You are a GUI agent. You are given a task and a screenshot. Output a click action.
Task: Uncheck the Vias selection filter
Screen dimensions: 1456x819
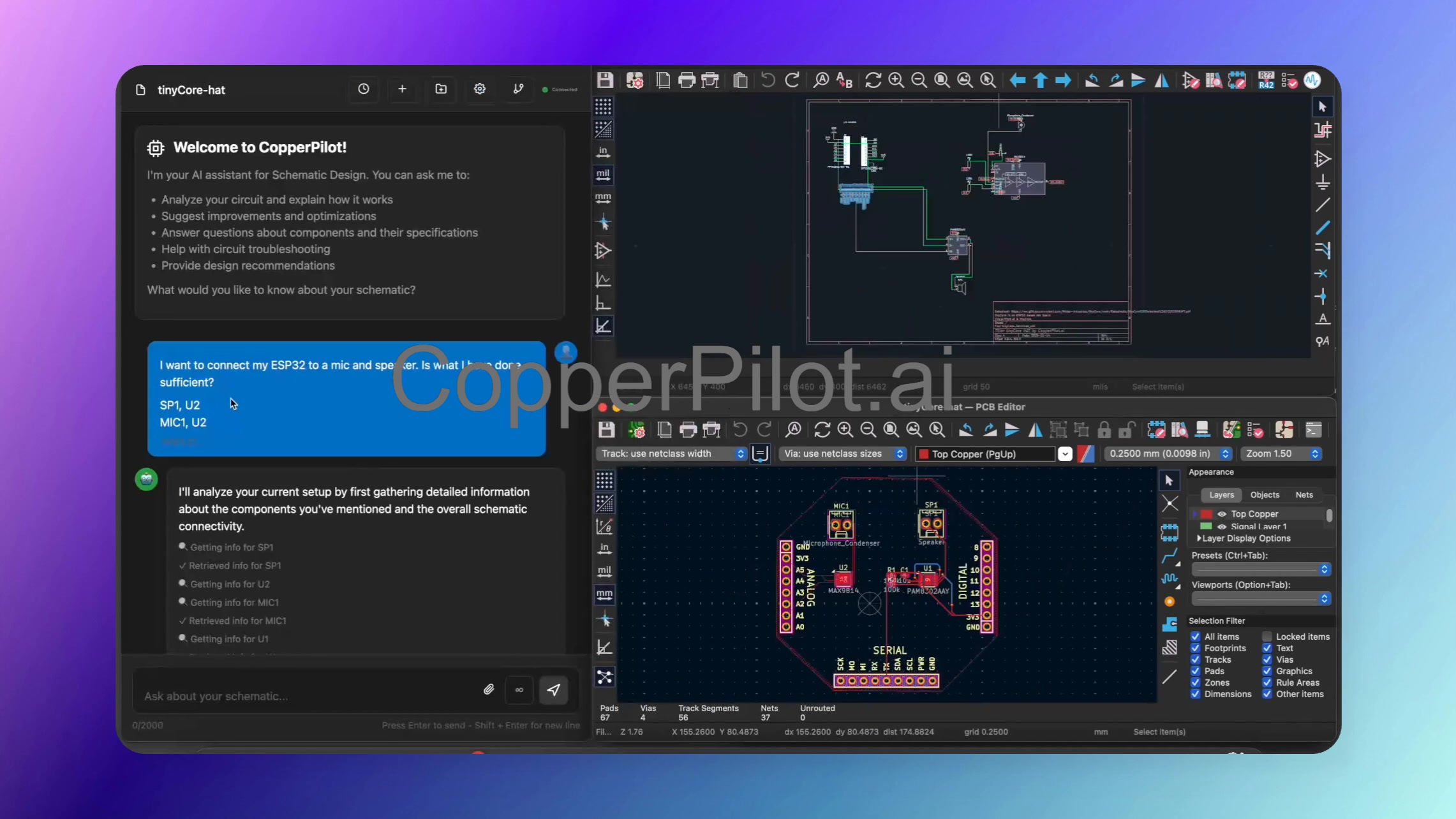[1267, 660]
